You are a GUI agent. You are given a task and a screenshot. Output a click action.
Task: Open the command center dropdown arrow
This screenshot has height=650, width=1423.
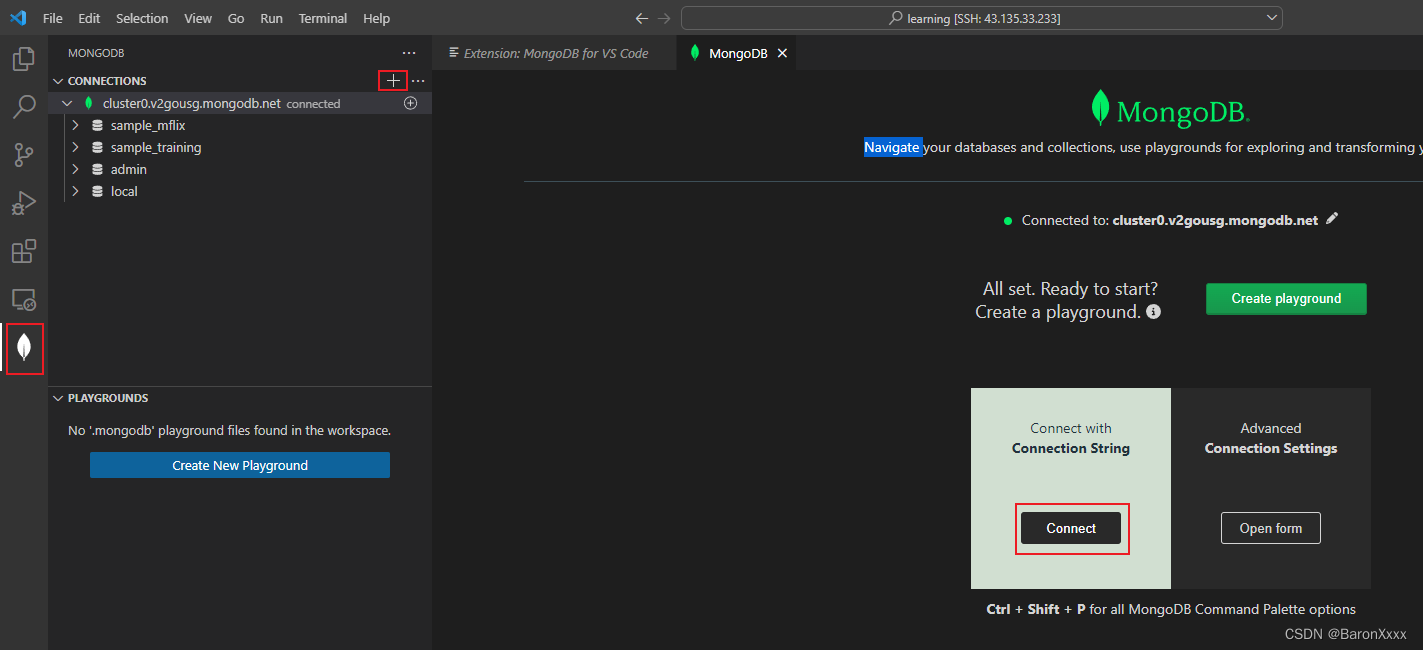[x=1272, y=18]
